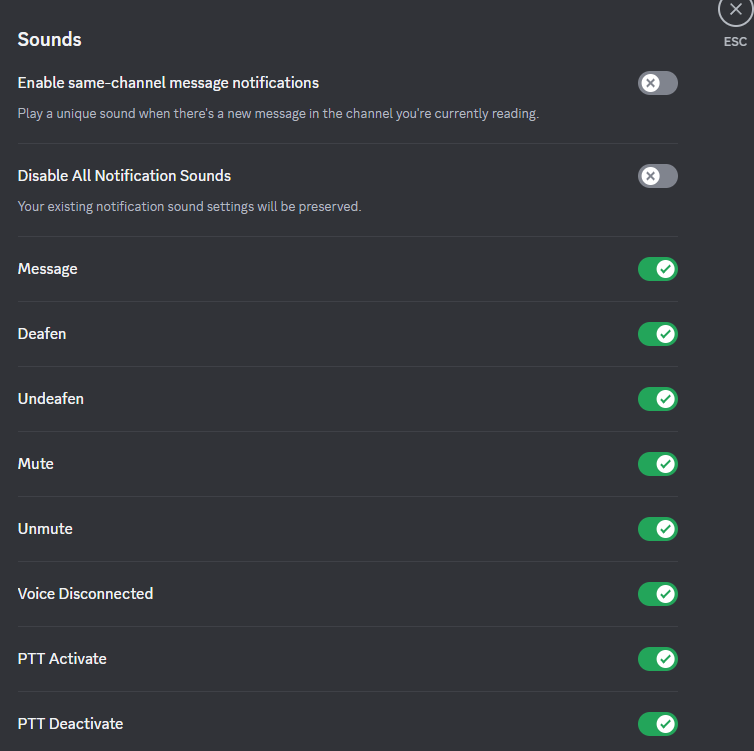Screen dimensions: 754x751
Task: Click the "Undeafen" label text
Action: [51, 399]
